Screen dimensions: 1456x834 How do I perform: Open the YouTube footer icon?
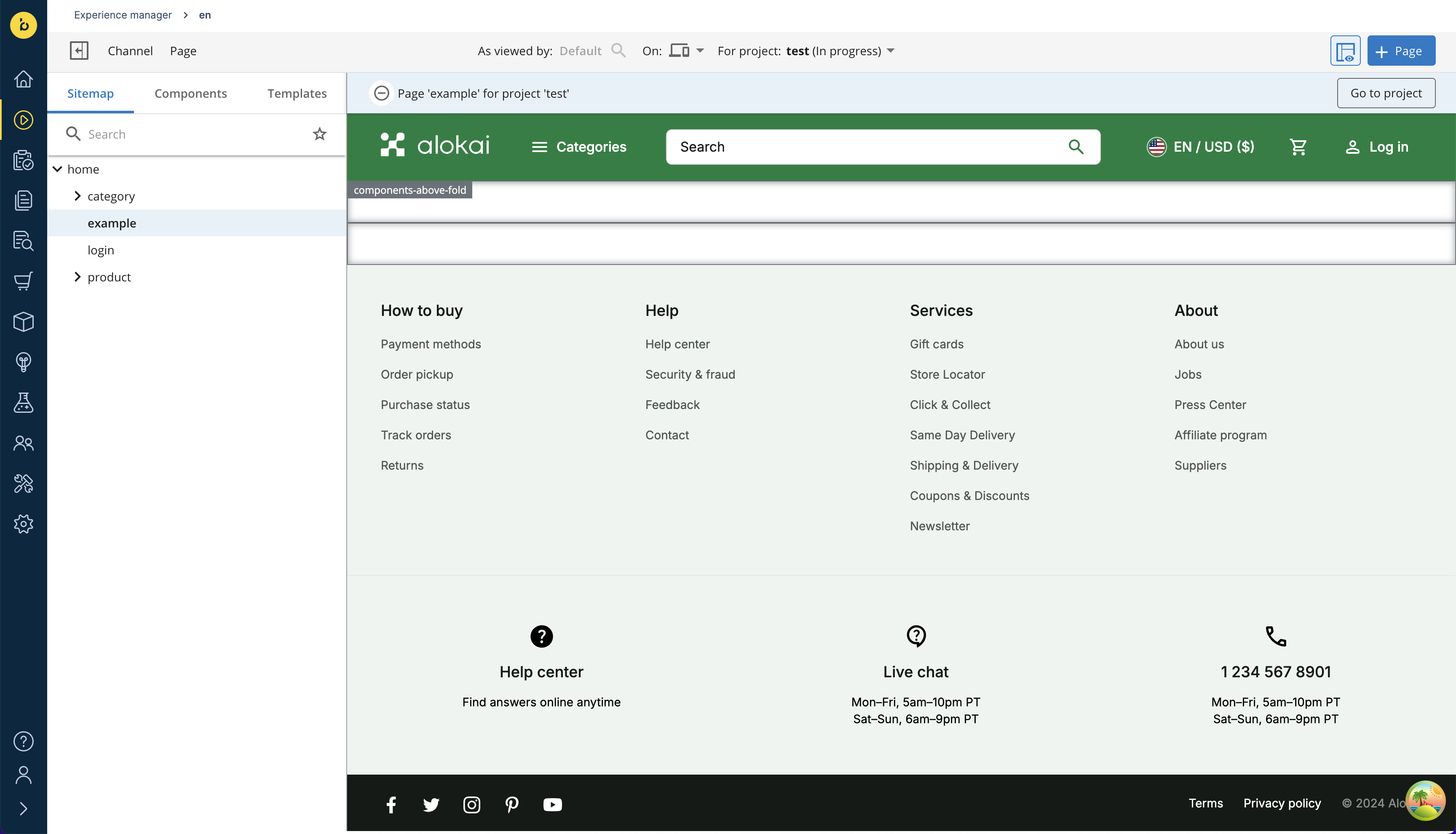[x=552, y=804]
